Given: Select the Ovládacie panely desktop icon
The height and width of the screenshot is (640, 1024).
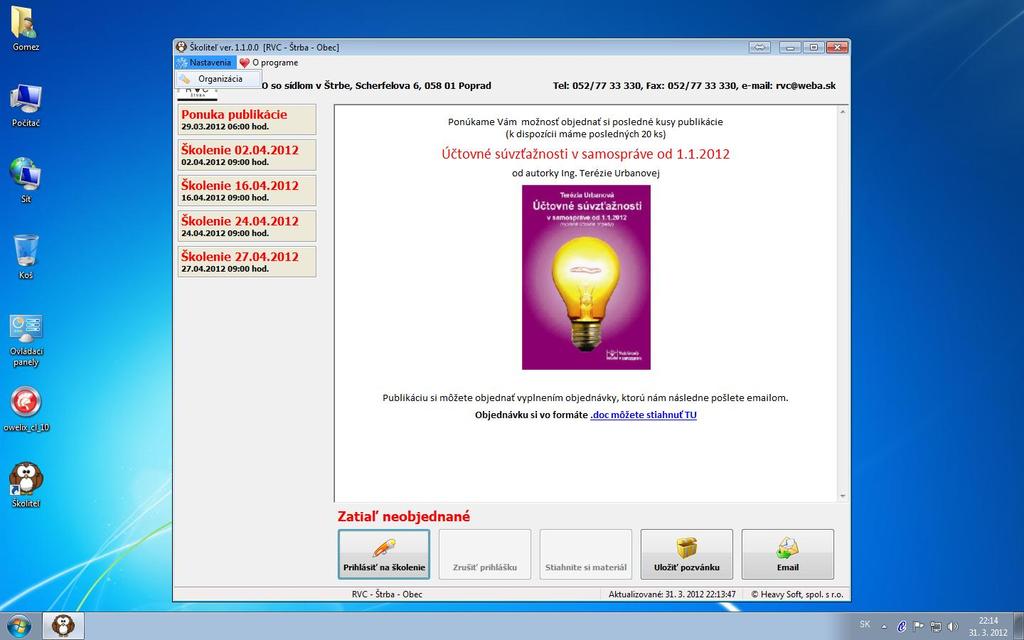Looking at the screenshot, I should (25, 340).
